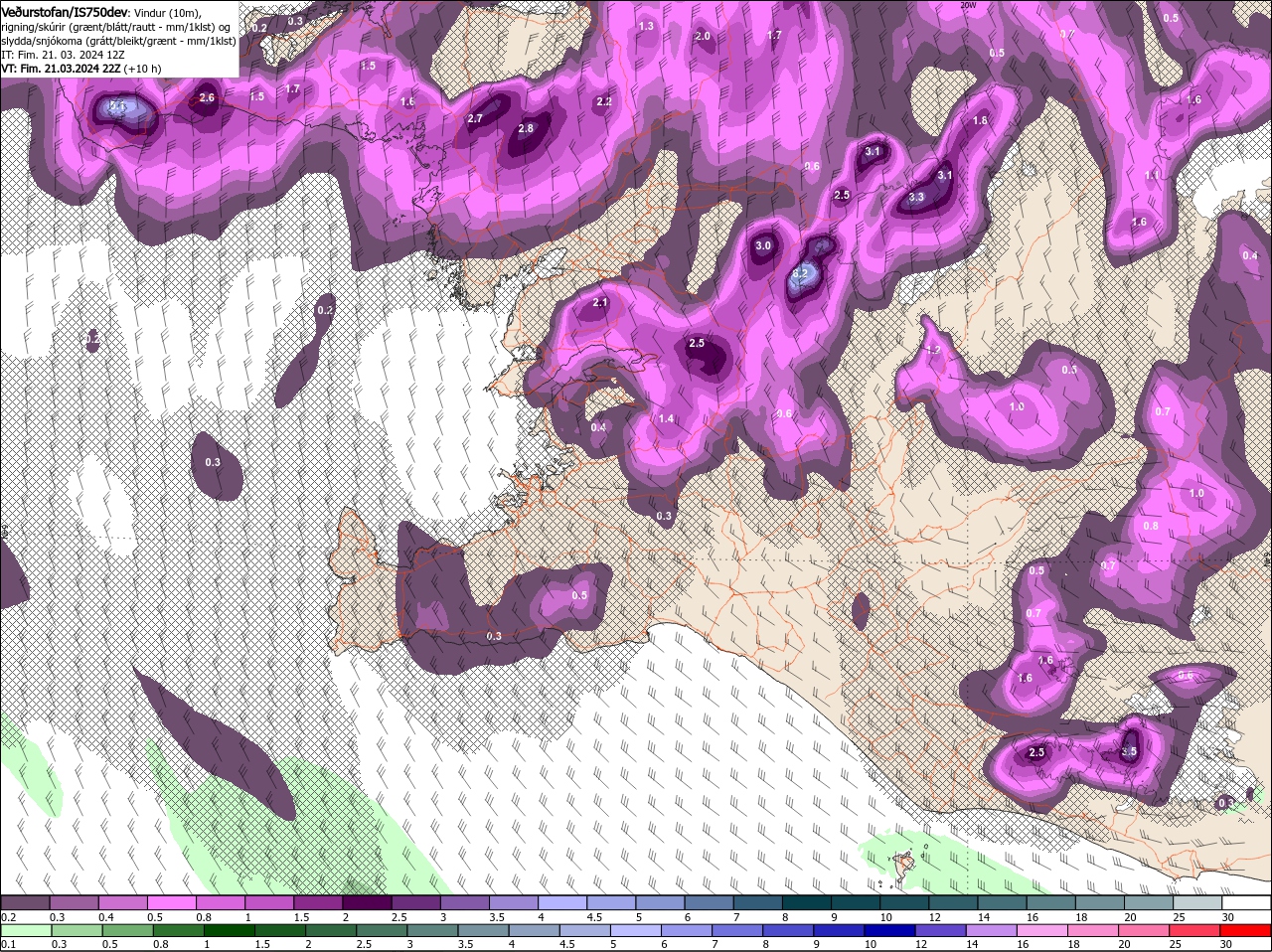1272x952 pixels.
Task: Click snow legend swatch between 2 and 2.5
Action: pos(367,902)
